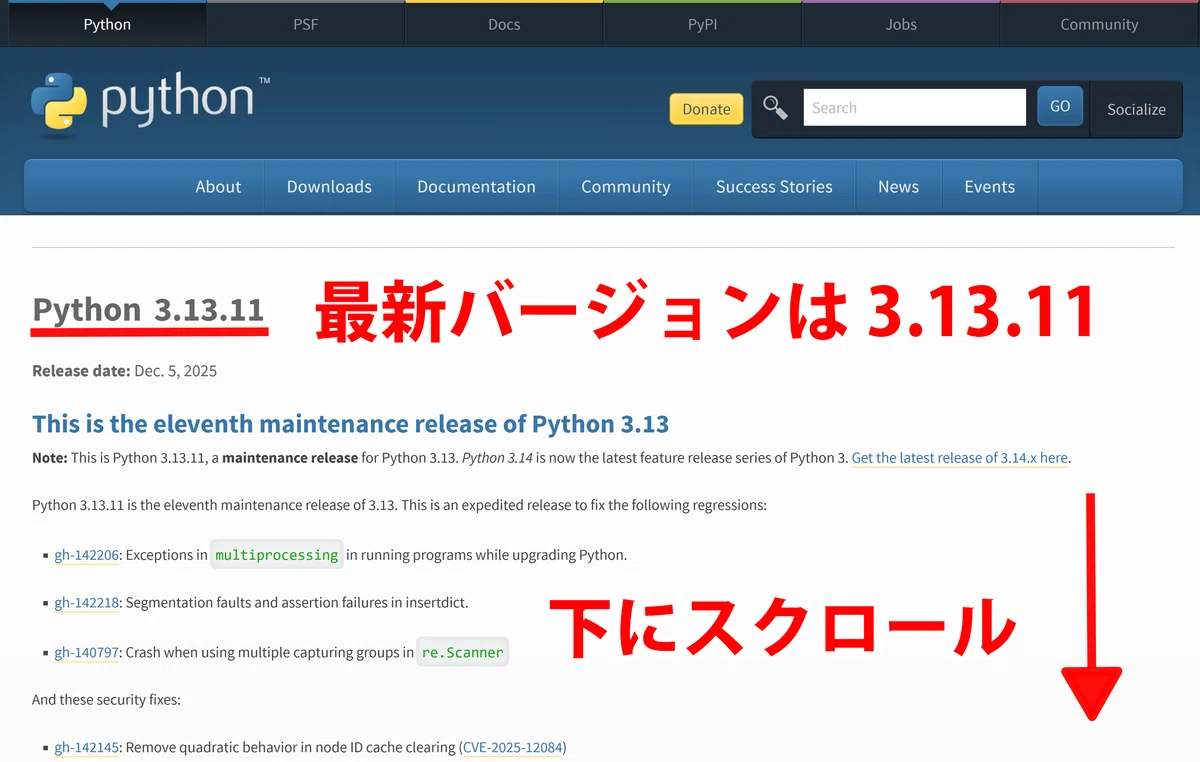
Task: Click the 'Python 3.13.11' page heading
Action: 148,310
